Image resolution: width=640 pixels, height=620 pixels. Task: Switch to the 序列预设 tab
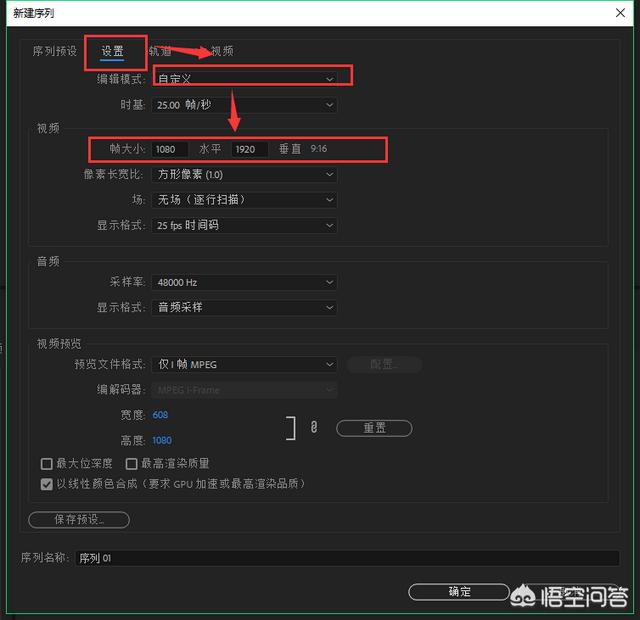54,51
